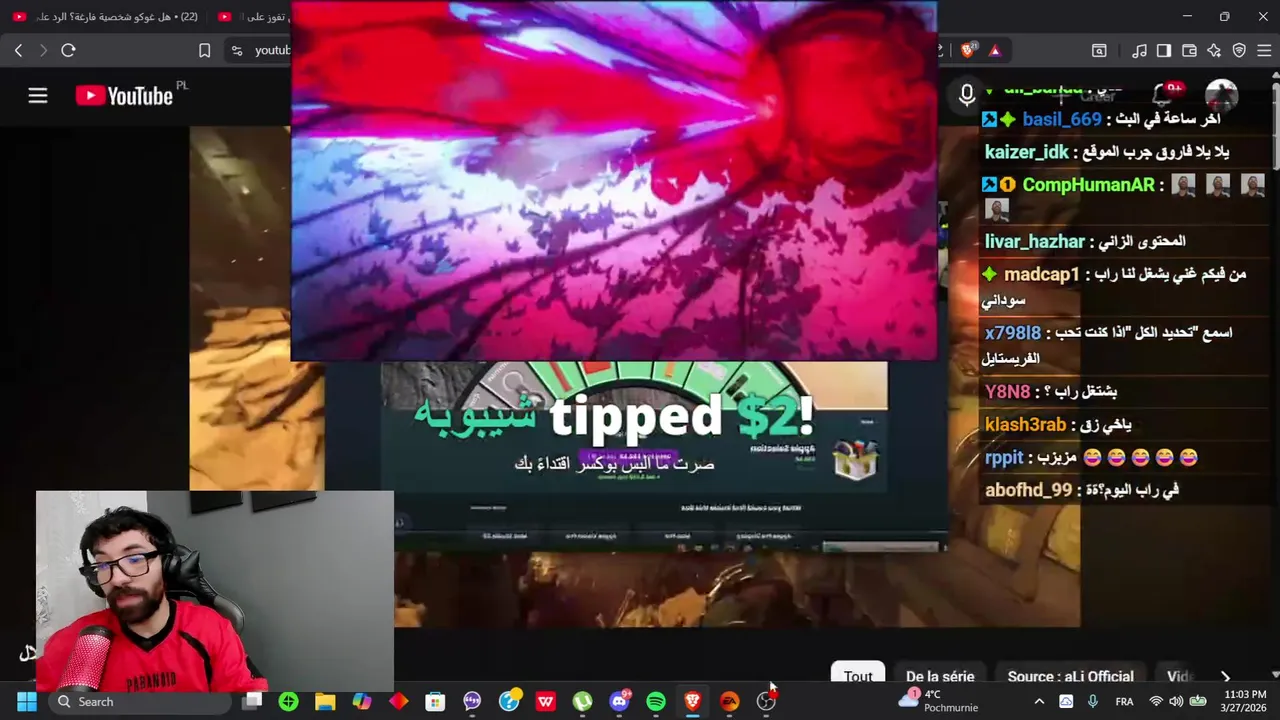Open OBS Studio from the taskbar
This screenshot has height=720, width=1280.
[x=766, y=701]
